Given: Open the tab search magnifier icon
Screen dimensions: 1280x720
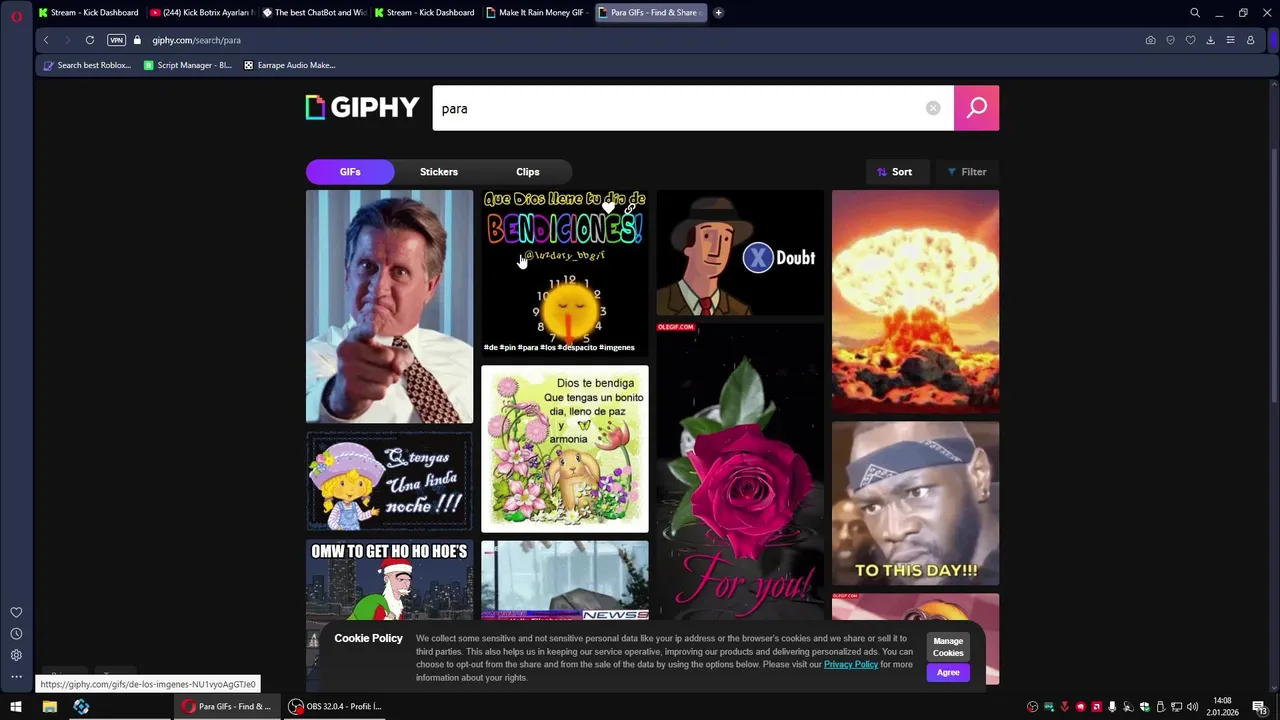Looking at the screenshot, I should 1195,13.
